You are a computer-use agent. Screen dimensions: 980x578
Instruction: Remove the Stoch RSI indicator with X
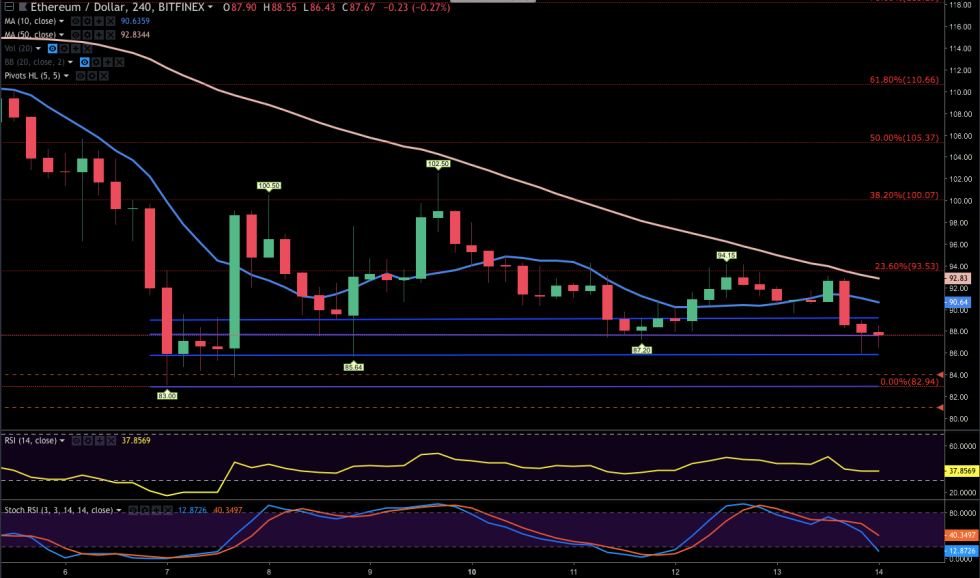pos(168,510)
